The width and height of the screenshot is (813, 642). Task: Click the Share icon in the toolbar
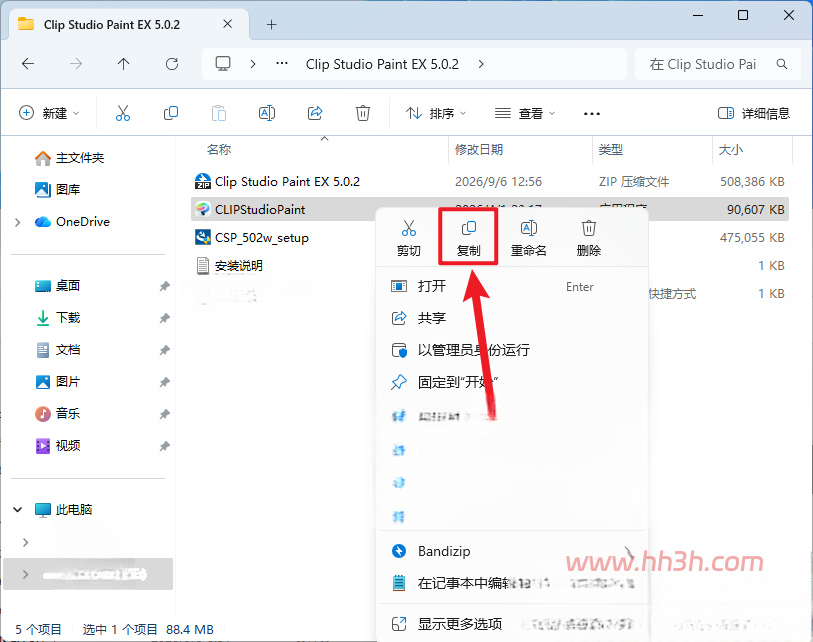click(x=315, y=113)
